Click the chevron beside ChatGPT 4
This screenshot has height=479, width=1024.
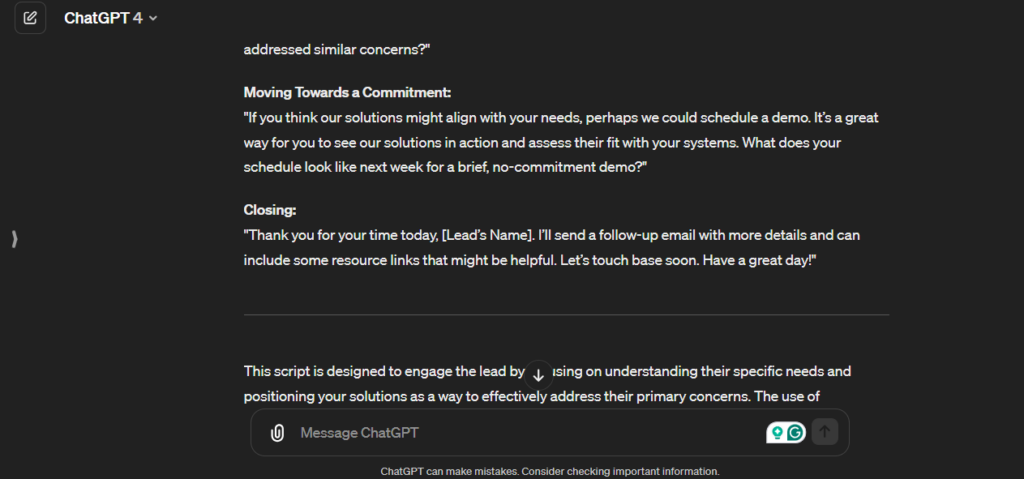[x=153, y=19]
